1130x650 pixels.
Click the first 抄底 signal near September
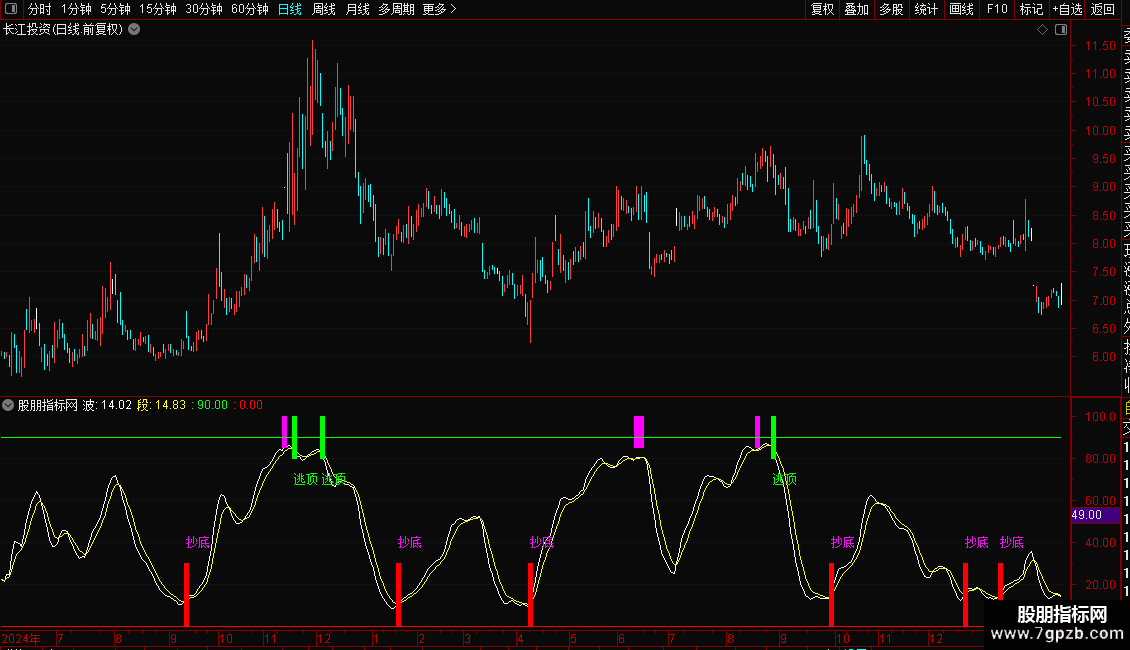click(197, 542)
